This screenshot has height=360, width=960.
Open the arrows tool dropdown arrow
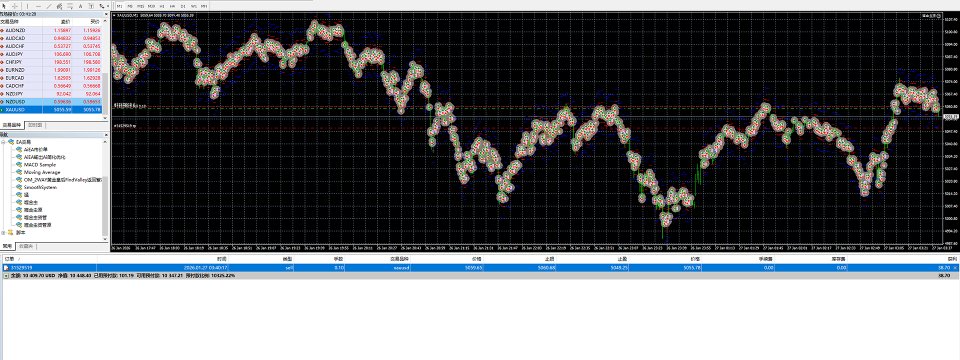(x=108, y=6)
